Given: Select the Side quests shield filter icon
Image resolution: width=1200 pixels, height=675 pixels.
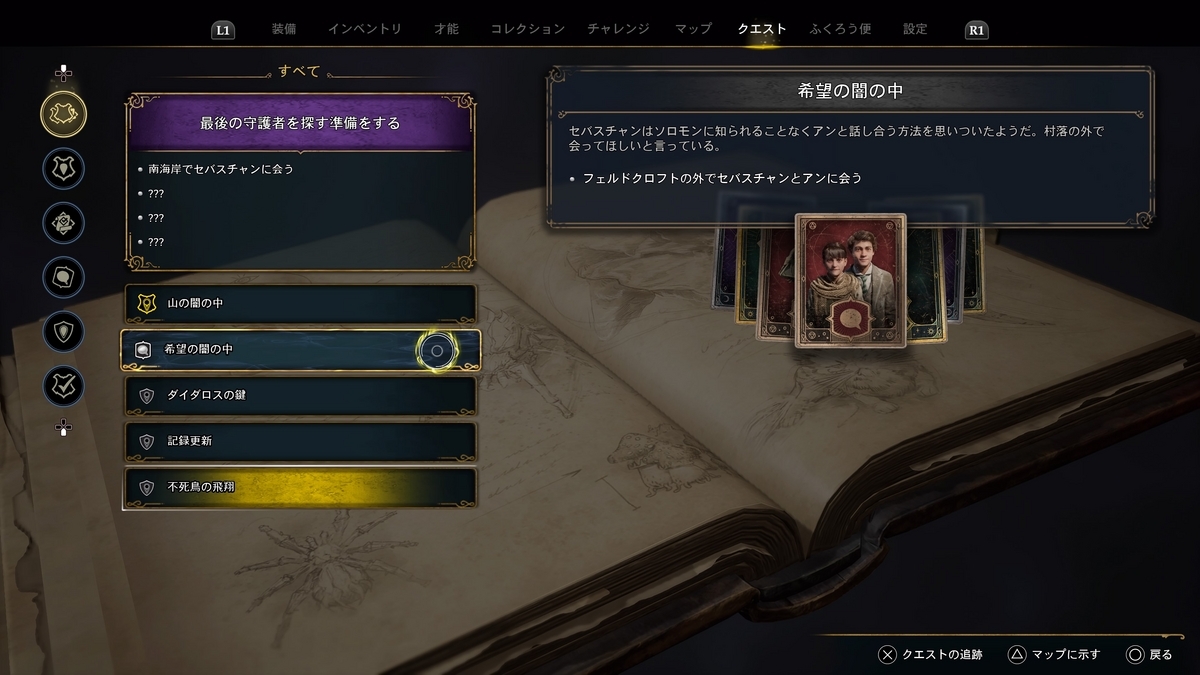Looking at the screenshot, I should pos(63,331).
